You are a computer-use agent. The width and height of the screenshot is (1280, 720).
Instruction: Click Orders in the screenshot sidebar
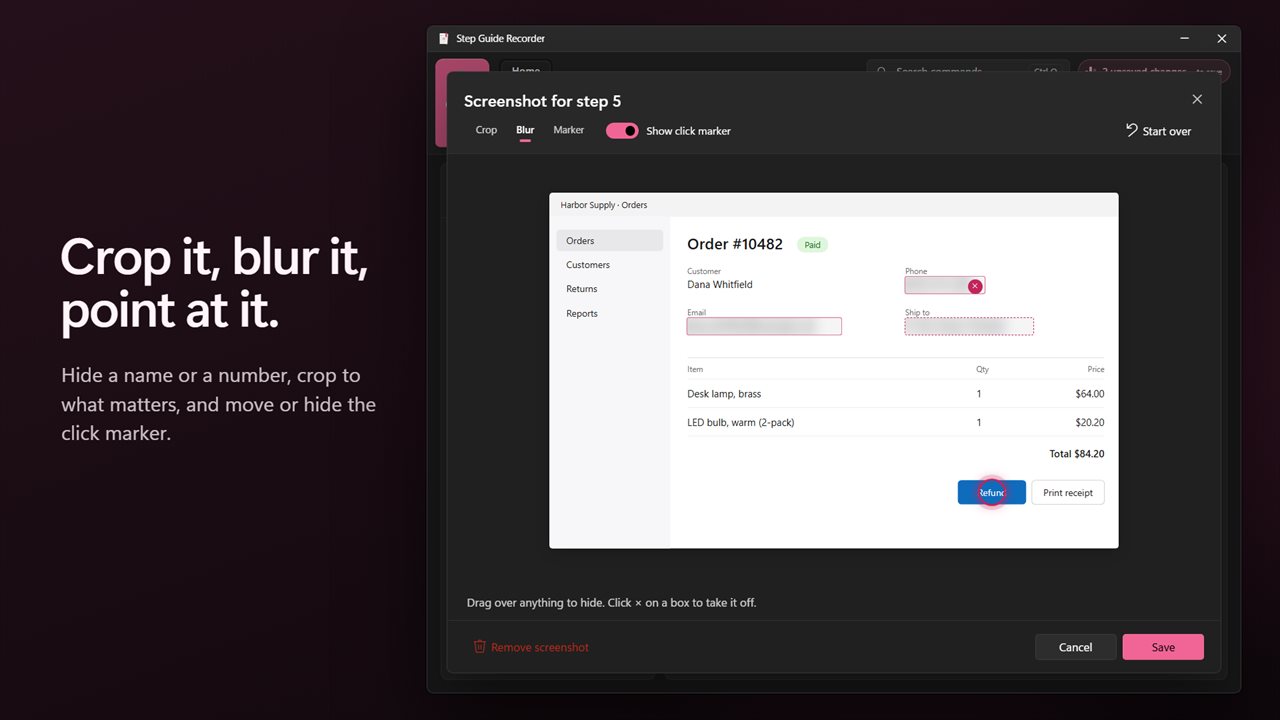pos(610,241)
